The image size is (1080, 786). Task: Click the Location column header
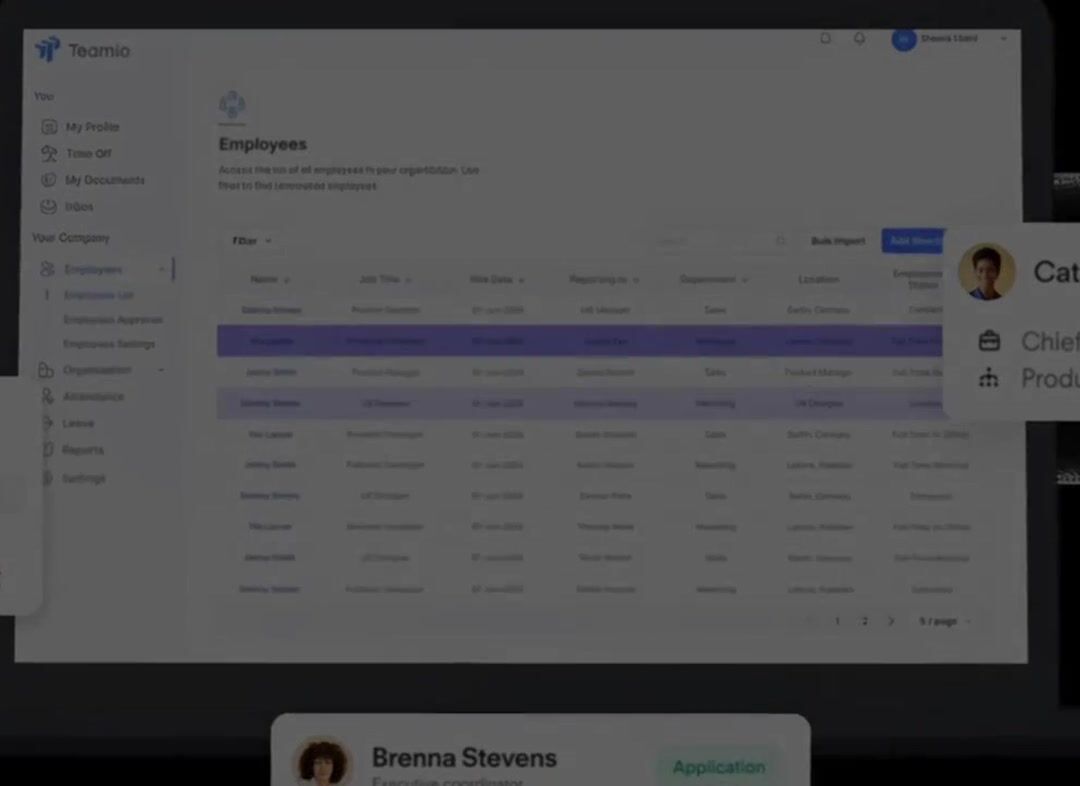pyautogui.click(x=818, y=279)
